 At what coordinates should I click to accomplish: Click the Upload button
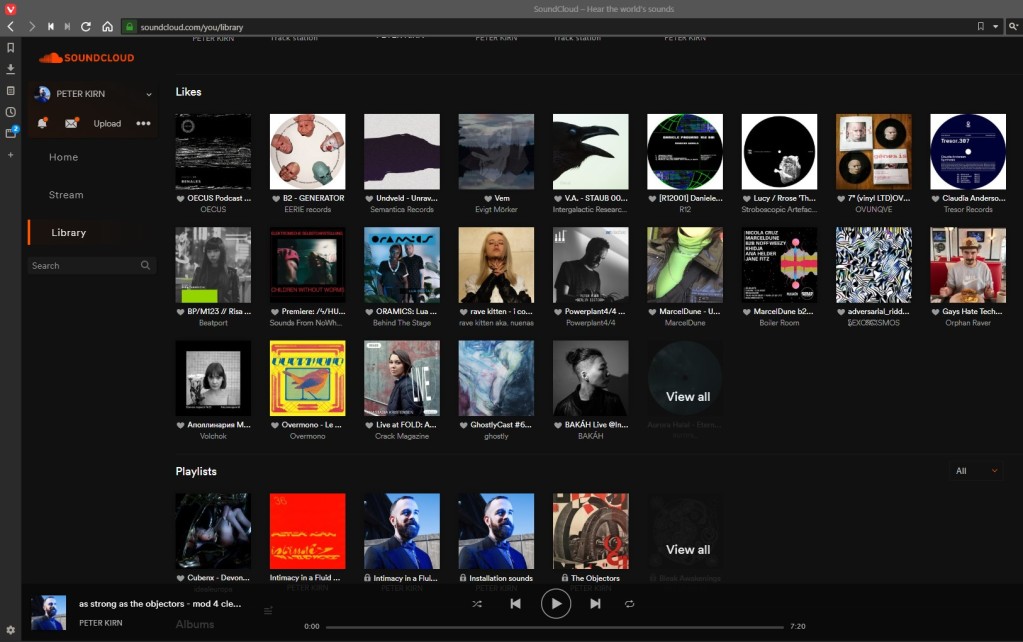pos(107,124)
